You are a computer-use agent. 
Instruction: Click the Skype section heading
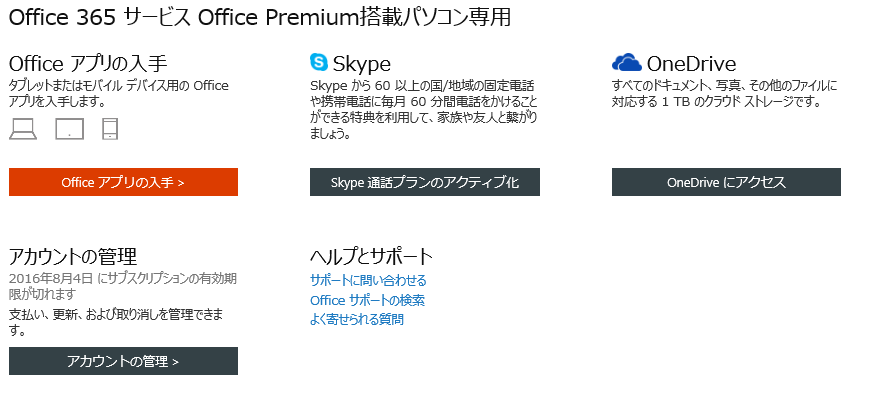pos(361,64)
